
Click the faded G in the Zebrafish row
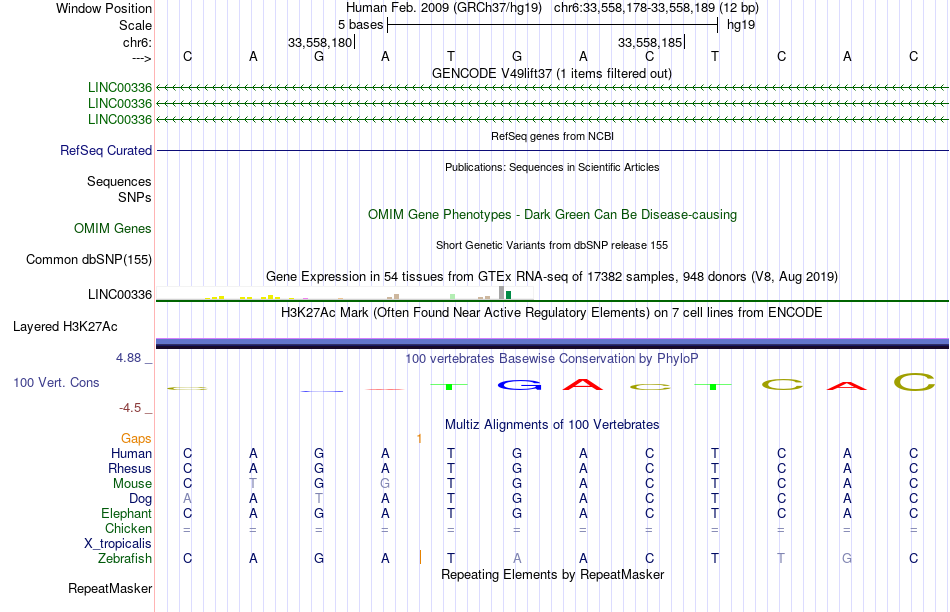(847, 558)
